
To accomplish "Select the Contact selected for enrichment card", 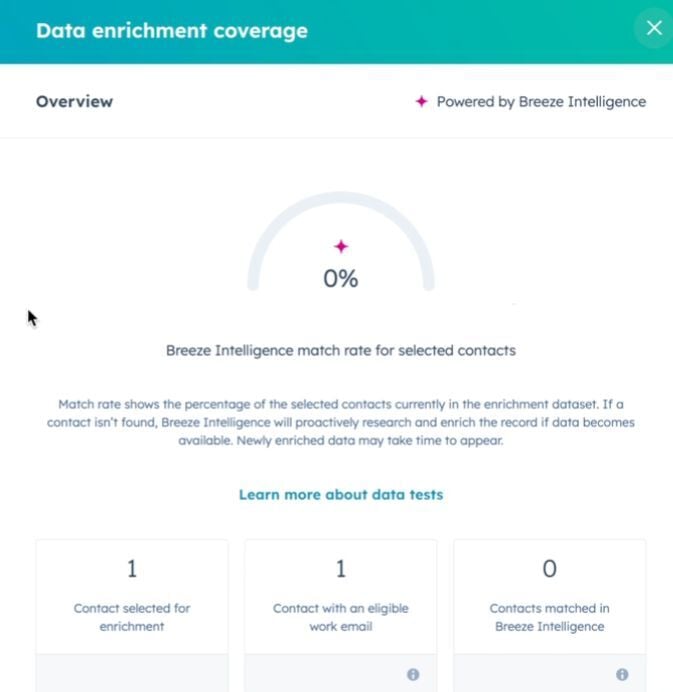I will [132, 616].
